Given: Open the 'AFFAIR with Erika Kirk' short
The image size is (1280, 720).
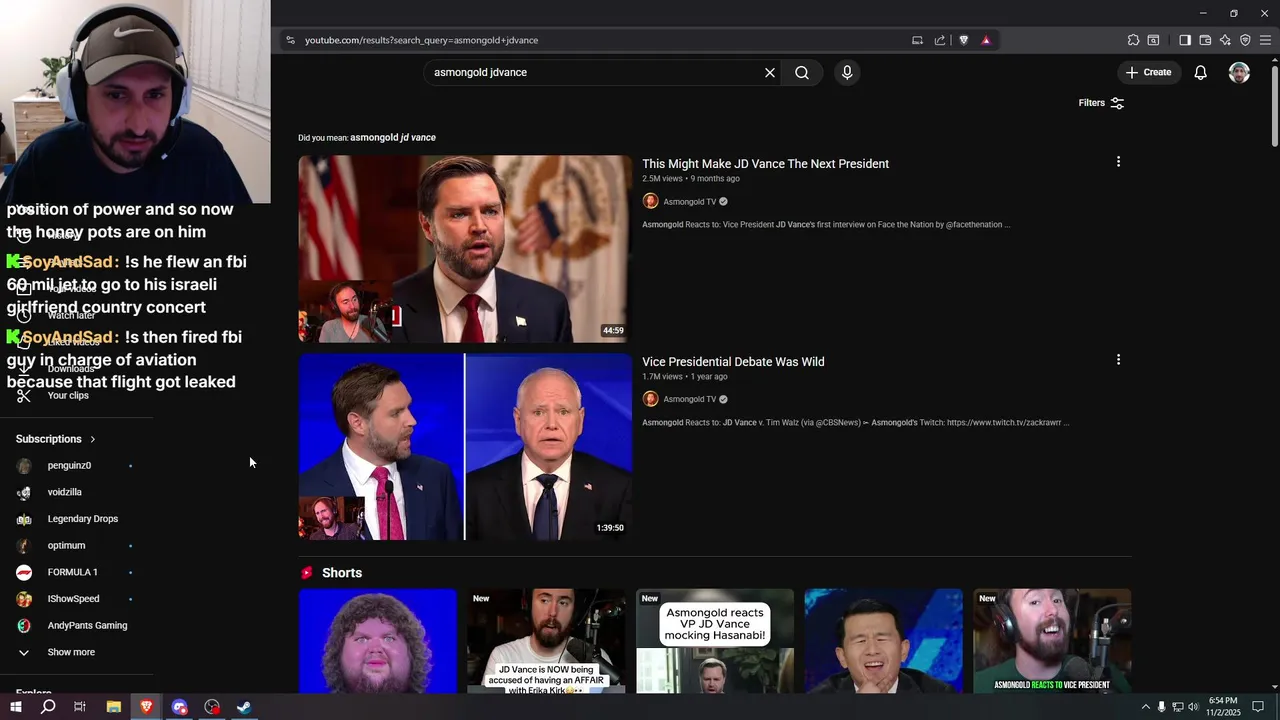Looking at the screenshot, I should pos(546,641).
